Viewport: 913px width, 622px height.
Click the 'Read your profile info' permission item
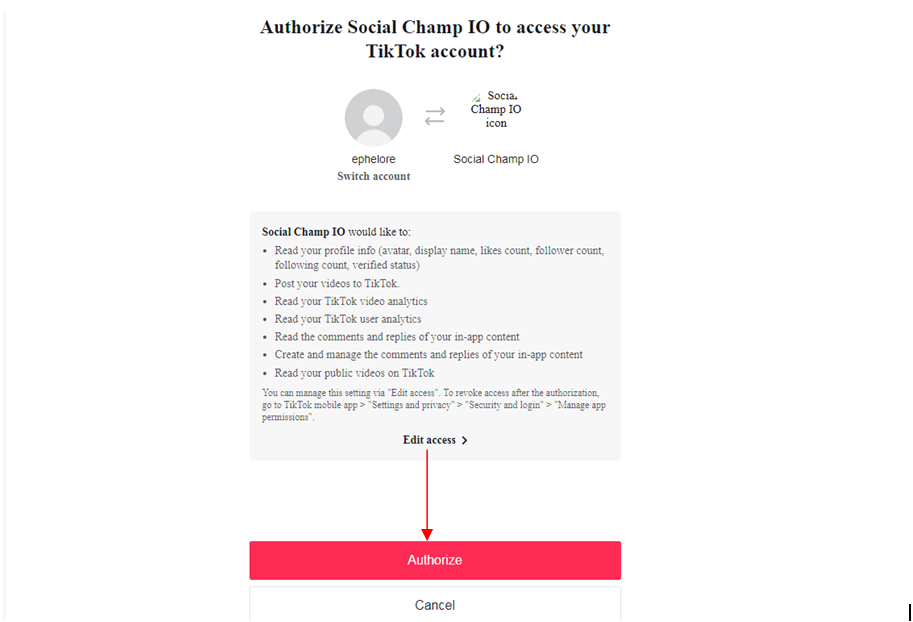pyautogui.click(x=439, y=257)
